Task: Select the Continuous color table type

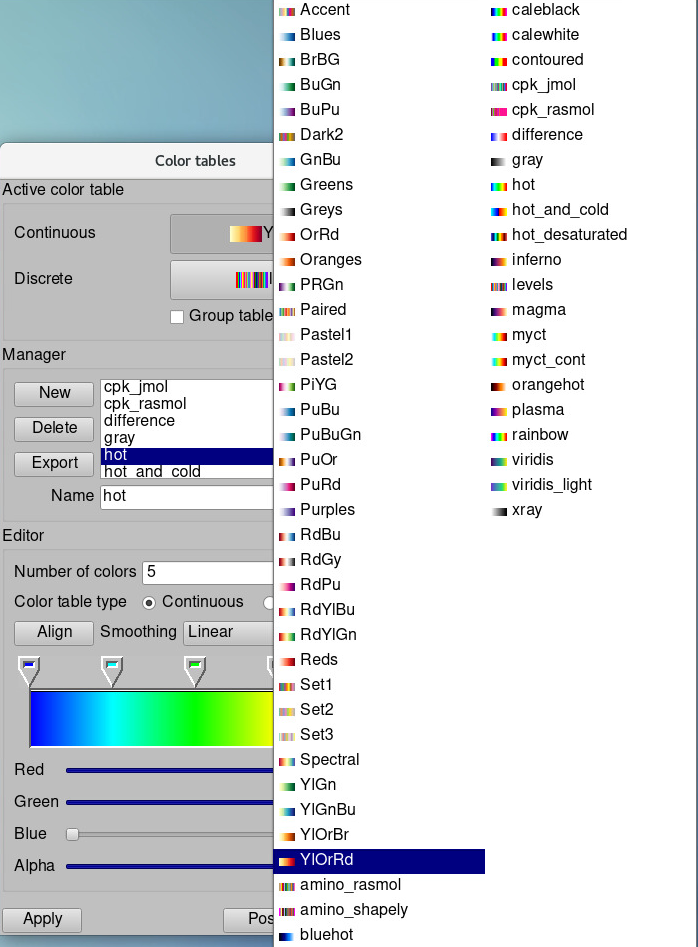Action: tap(150, 602)
